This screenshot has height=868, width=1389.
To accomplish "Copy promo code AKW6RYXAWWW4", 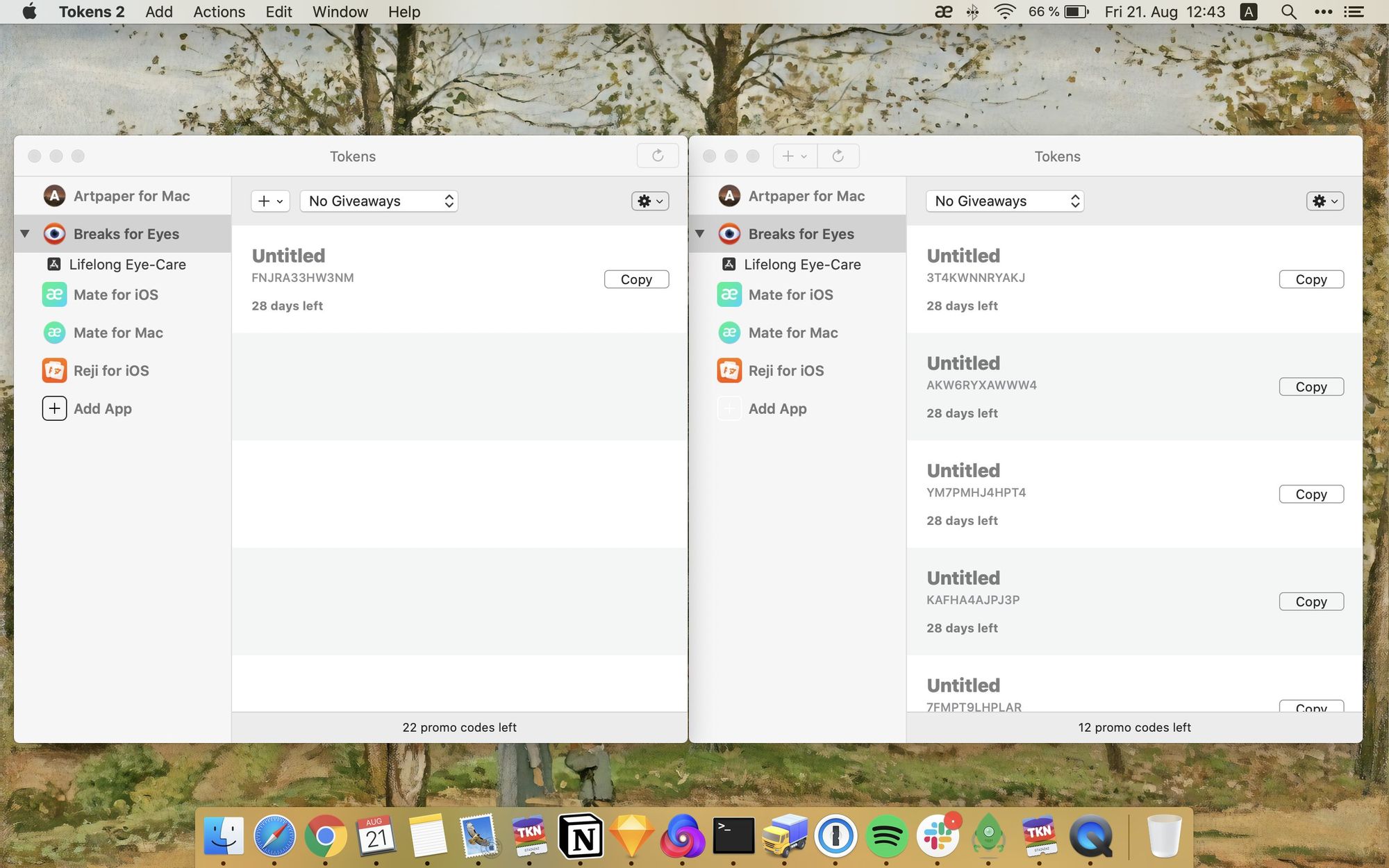I will 1311,387.
